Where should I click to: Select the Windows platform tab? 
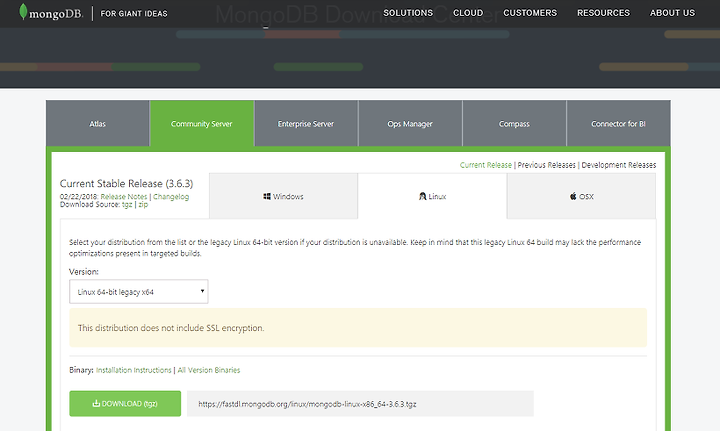pyautogui.click(x=283, y=196)
